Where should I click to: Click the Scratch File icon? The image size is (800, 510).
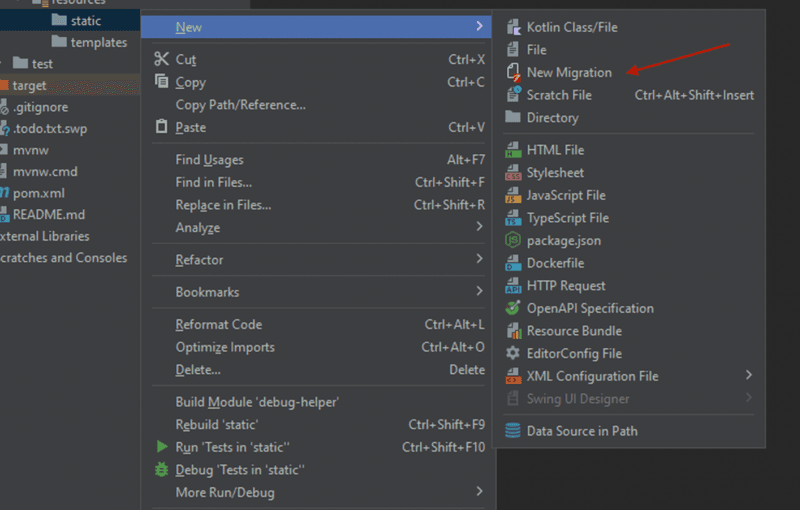(513, 95)
